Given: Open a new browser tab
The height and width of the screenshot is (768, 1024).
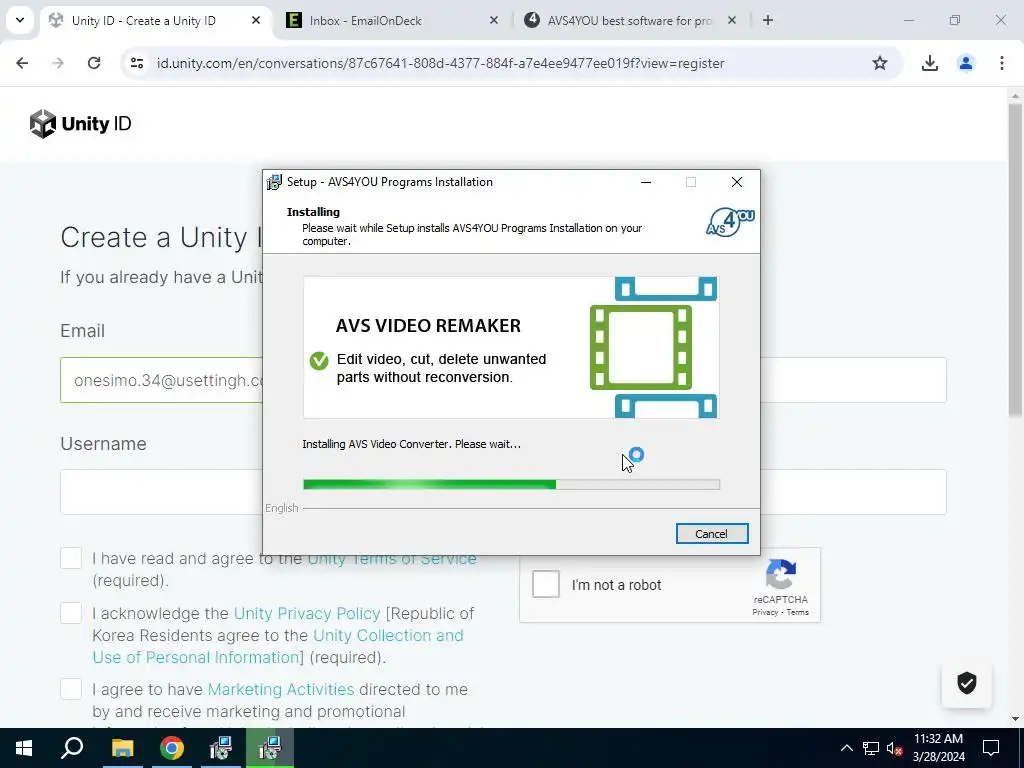Looking at the screenshot, I should click(x=768, y=20).
